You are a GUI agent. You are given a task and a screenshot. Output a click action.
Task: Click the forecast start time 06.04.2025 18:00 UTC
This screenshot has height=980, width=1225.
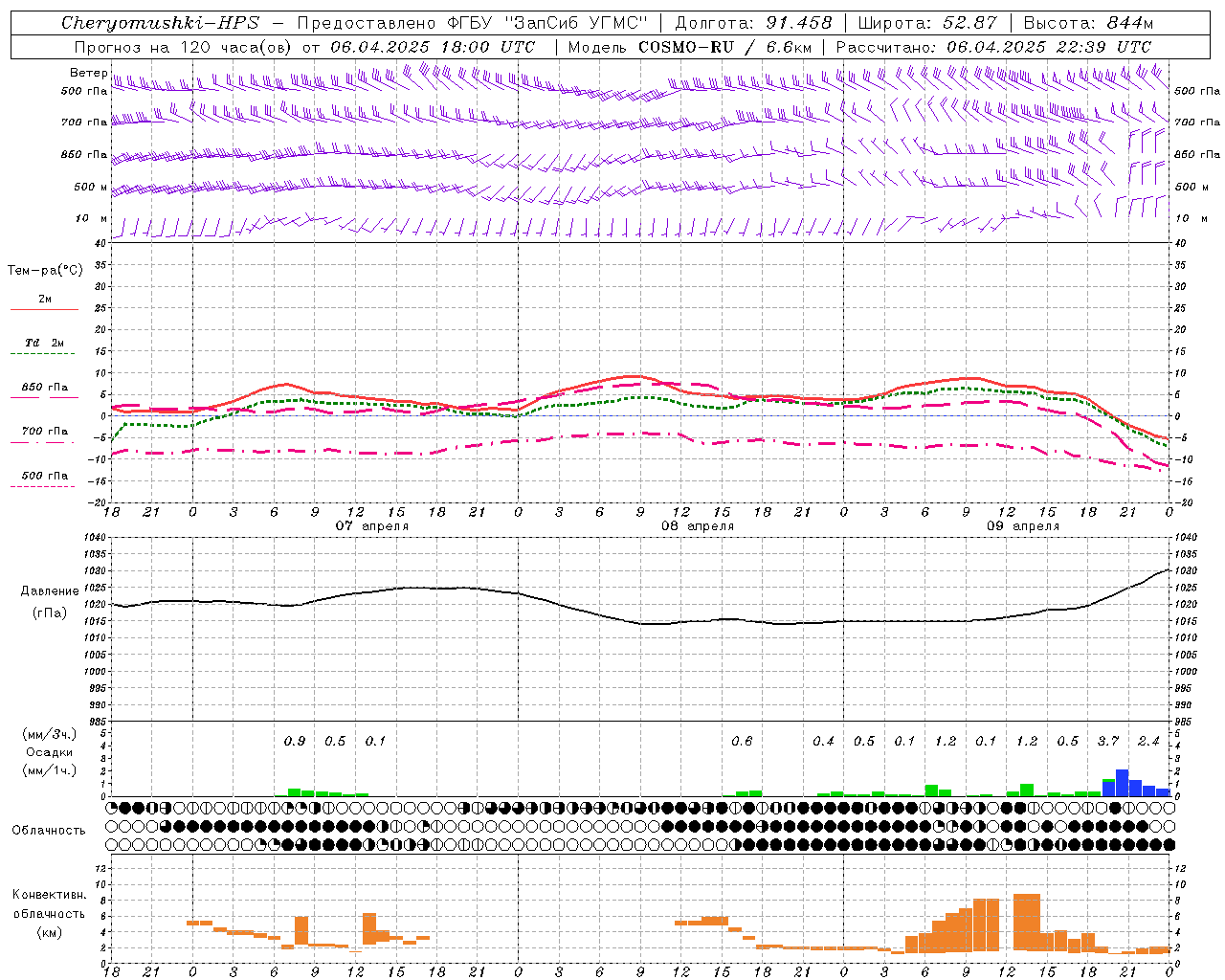(x=433, y=47)
